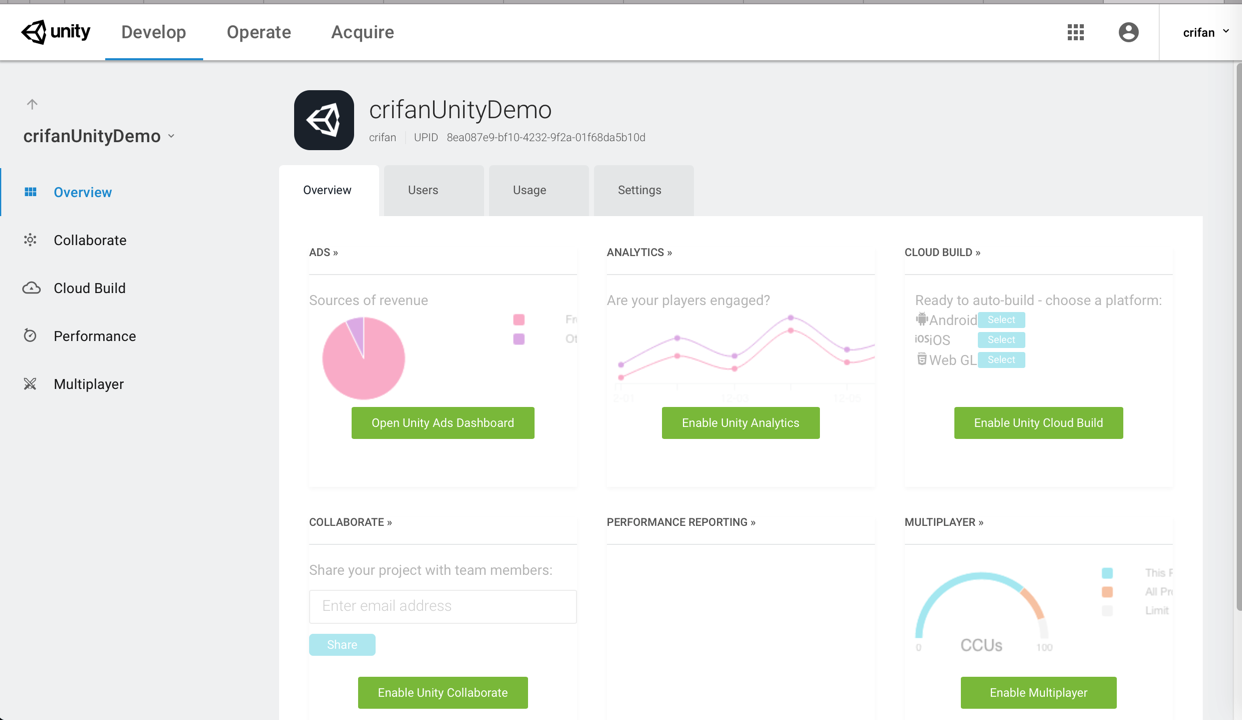
Task: Click the up arrow above project name
Action: (32, 104)
